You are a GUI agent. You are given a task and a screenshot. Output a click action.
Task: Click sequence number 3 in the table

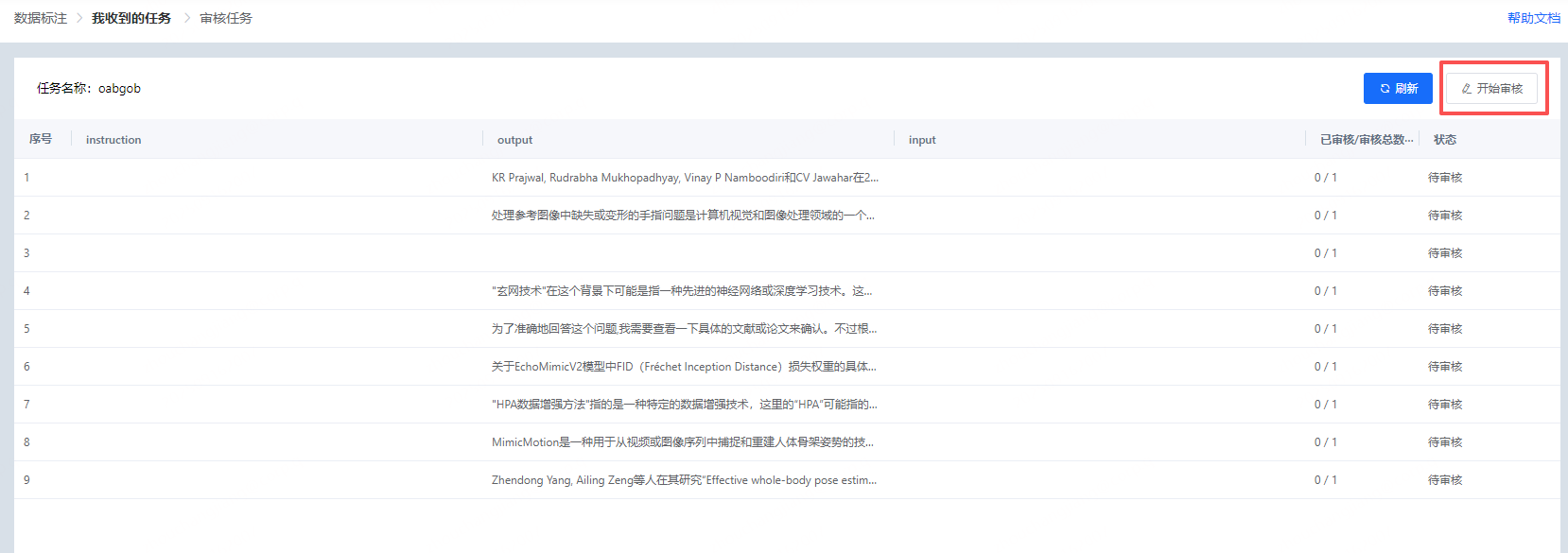(x=26, y=252)
